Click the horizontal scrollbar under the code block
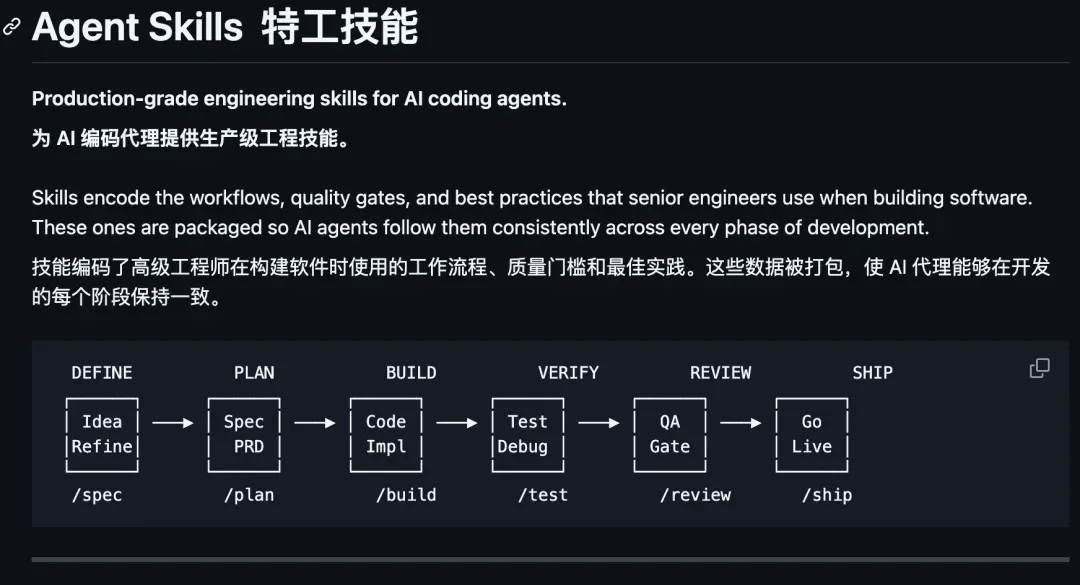 click(x=550, y=560)
